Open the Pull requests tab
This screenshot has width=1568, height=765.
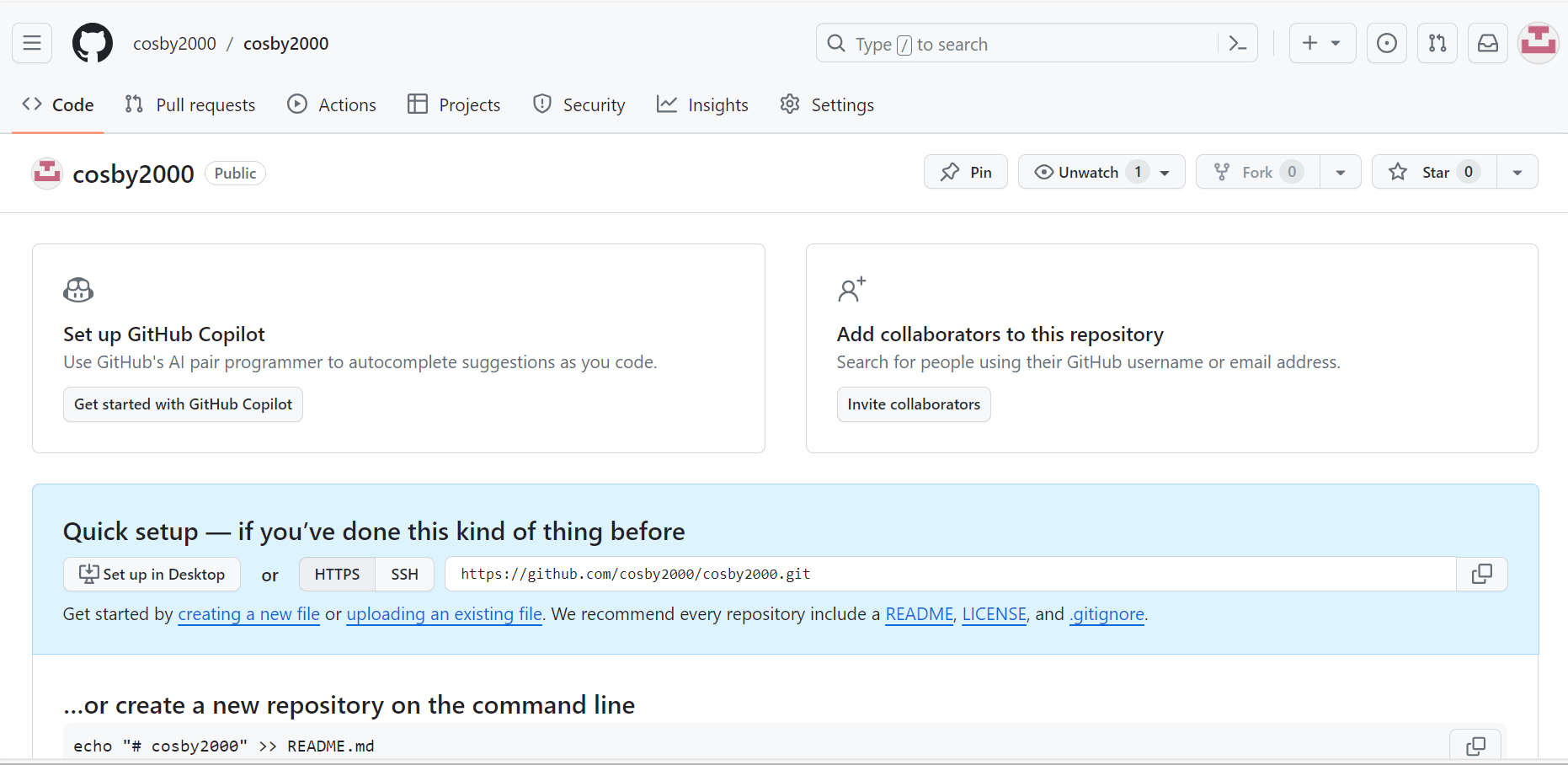[x=190, y=104]
